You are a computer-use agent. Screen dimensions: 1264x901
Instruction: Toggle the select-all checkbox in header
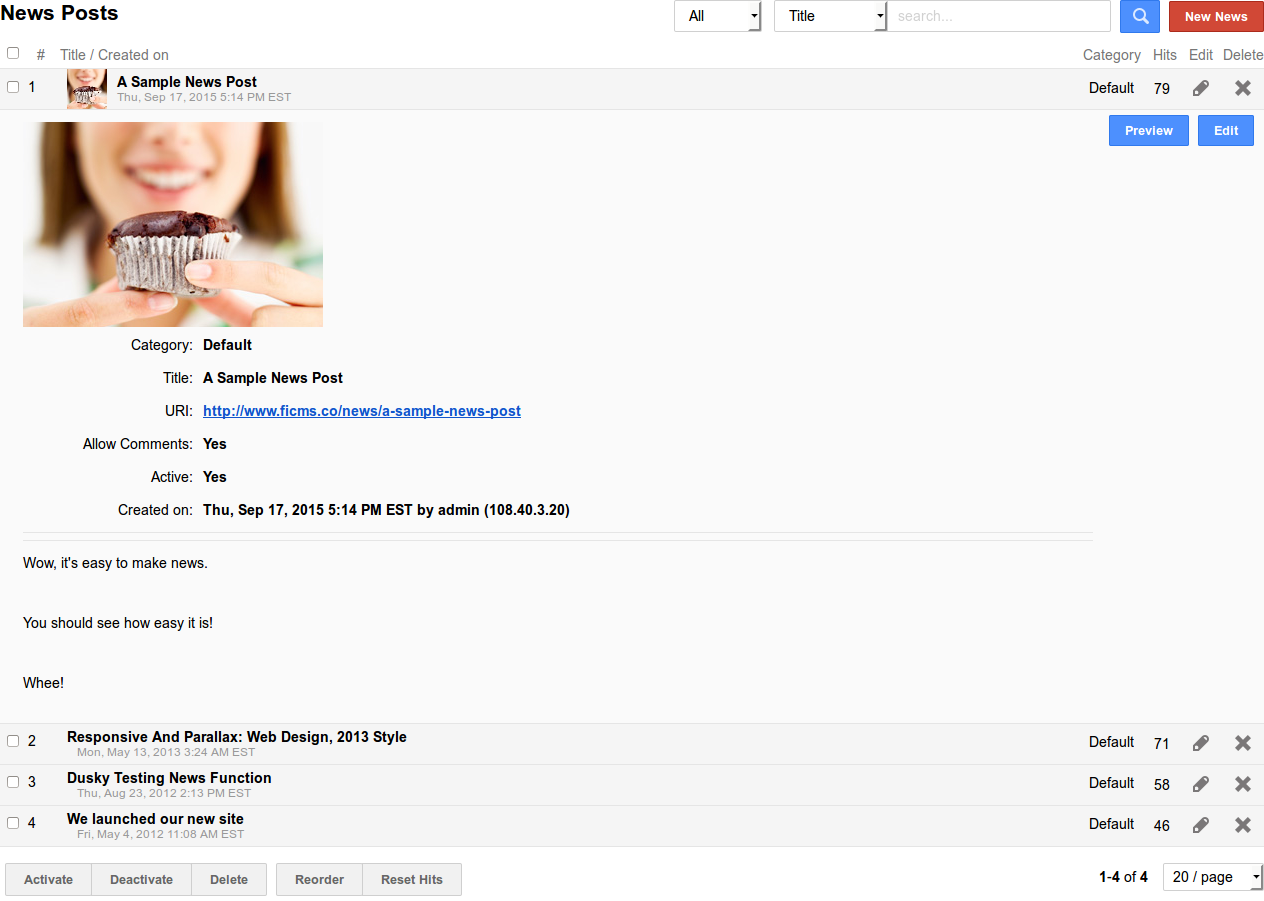pos(13,53)
